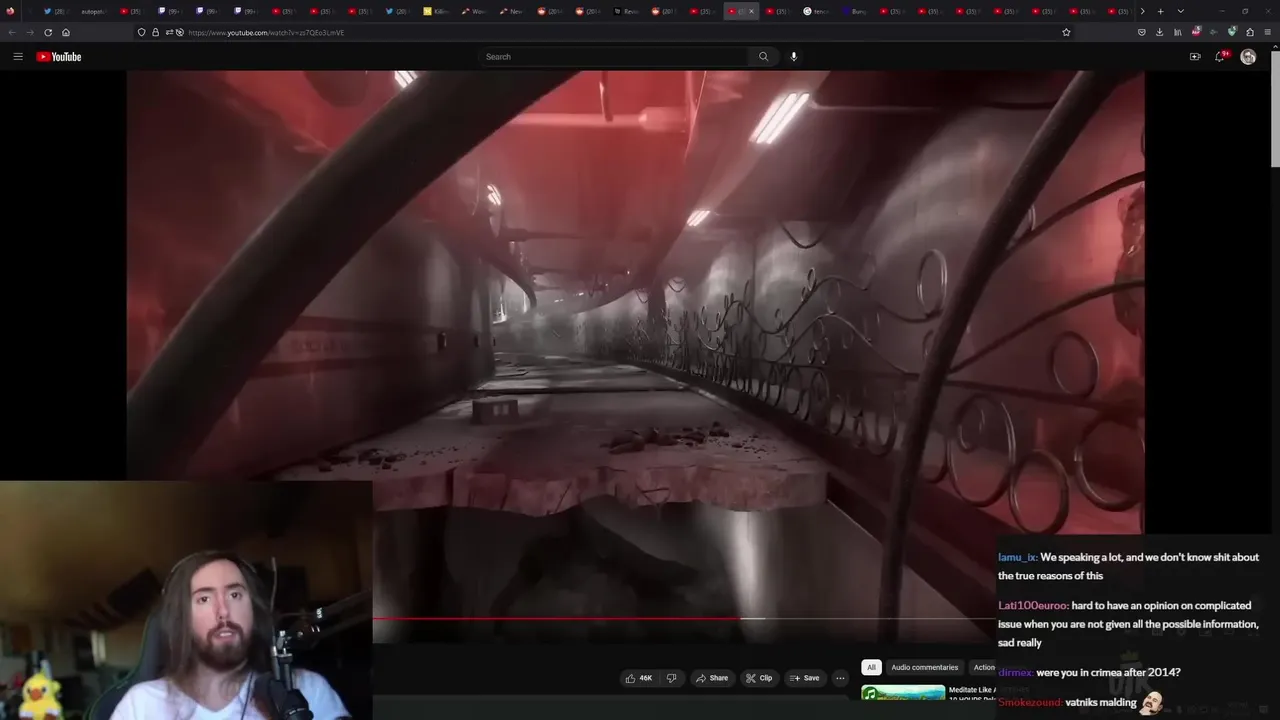Open a new browser tab

pyautogui.click(x=1160, y=11)
